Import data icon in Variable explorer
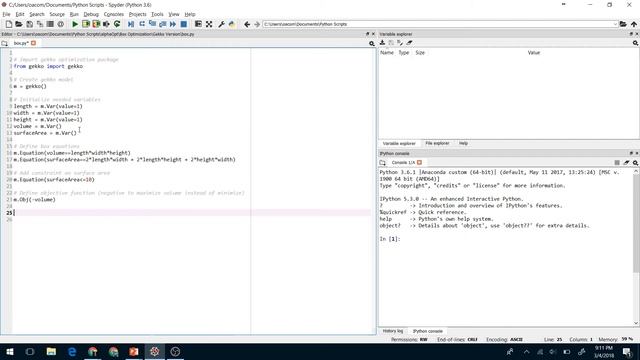Screen dimensions: 640x360 tap(382, 43)
